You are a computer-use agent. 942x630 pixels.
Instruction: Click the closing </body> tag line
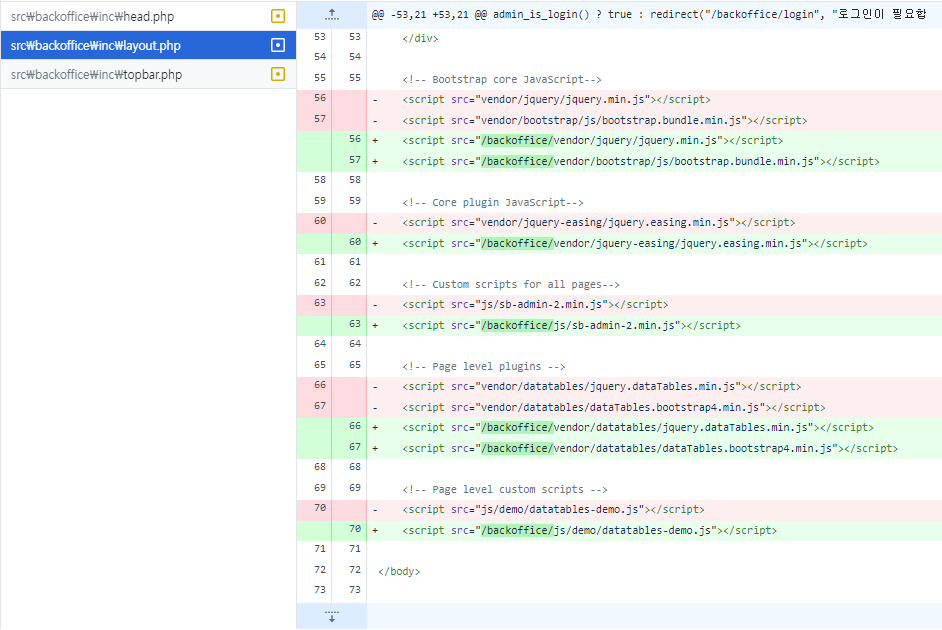(399, 571)
